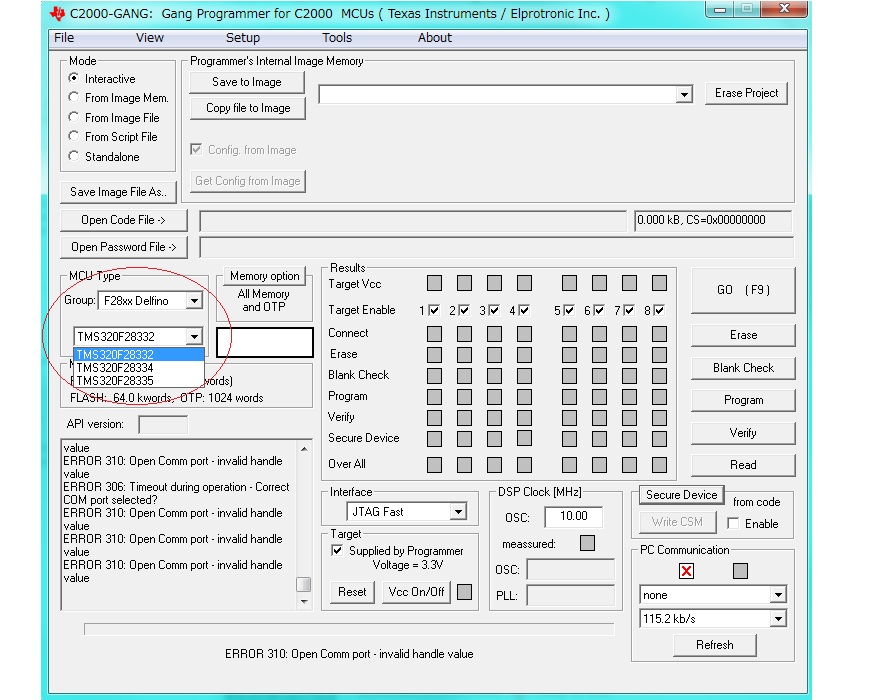Screen dimensions: 869x700
Task: Toggle Target Enable checkbox 4
Action: click(524, 310)
